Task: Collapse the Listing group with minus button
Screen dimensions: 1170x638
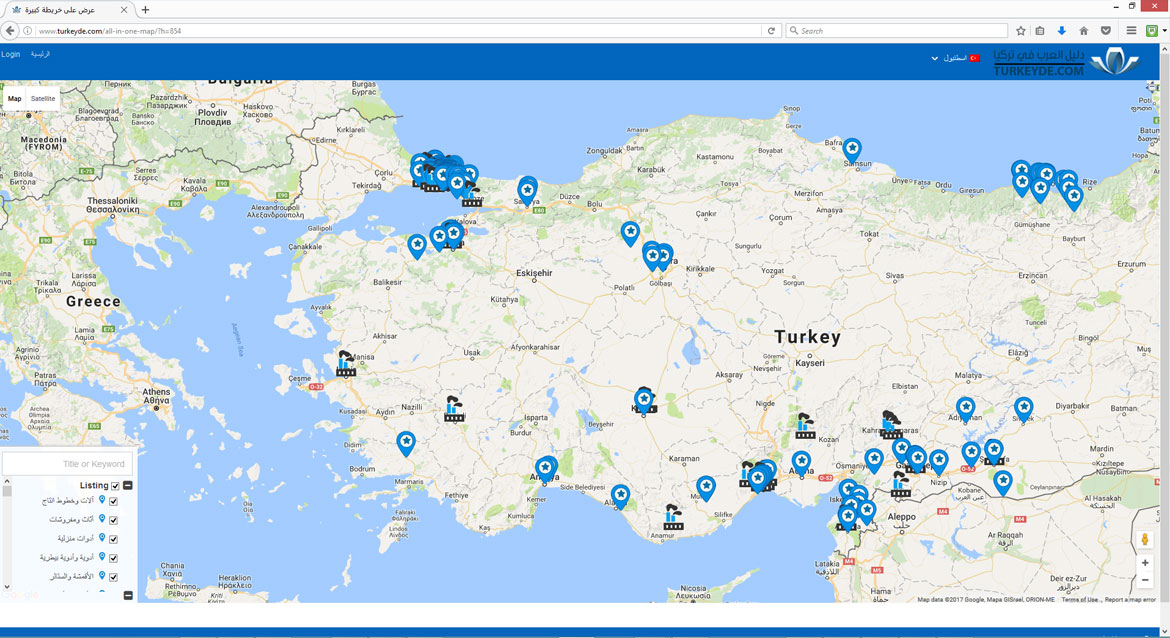Action: 128,486
